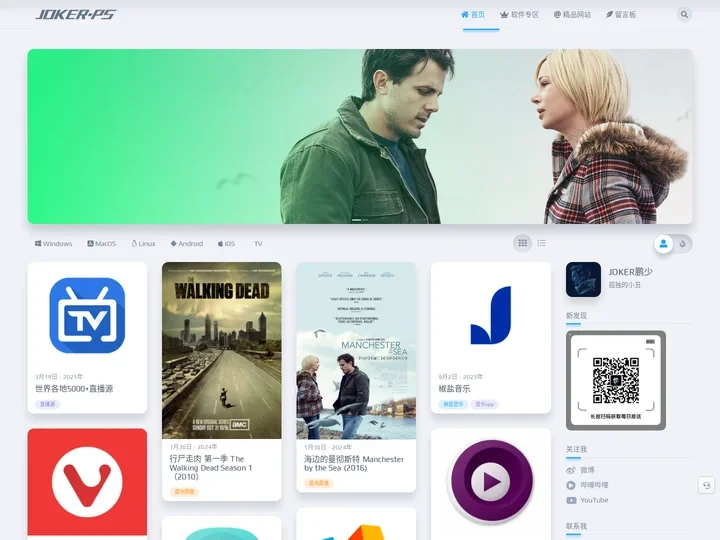720x540 pixels.
Task: Filter by the iOS category
Action: [226, 243]
